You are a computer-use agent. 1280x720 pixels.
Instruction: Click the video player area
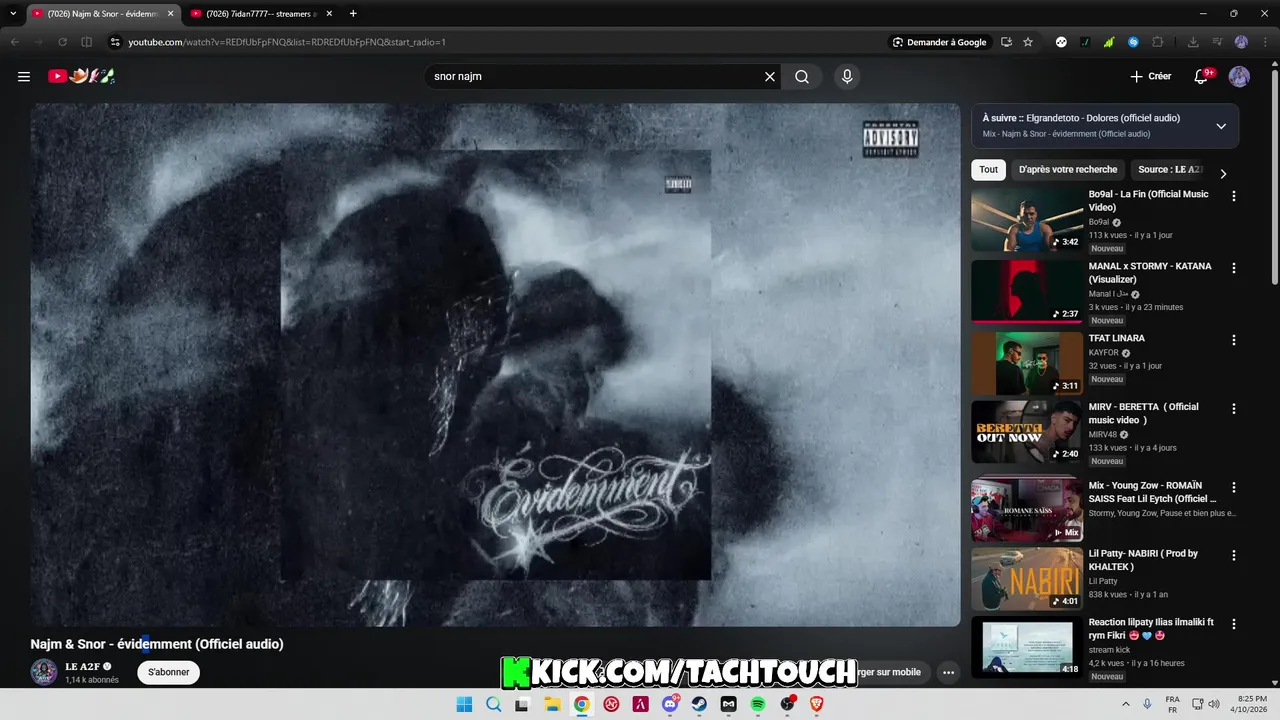point(495,365)
